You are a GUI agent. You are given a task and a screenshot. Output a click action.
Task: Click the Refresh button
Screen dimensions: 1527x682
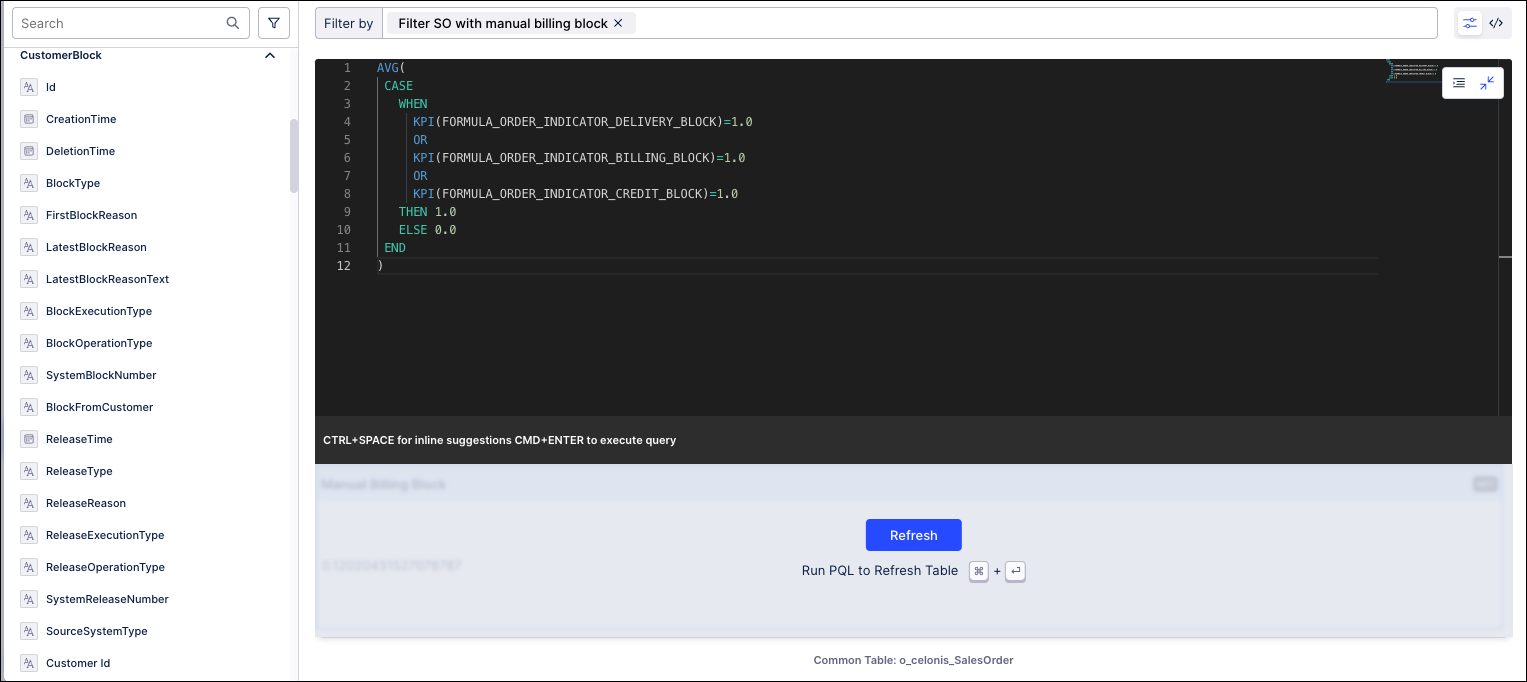click(x=914, y=535)
